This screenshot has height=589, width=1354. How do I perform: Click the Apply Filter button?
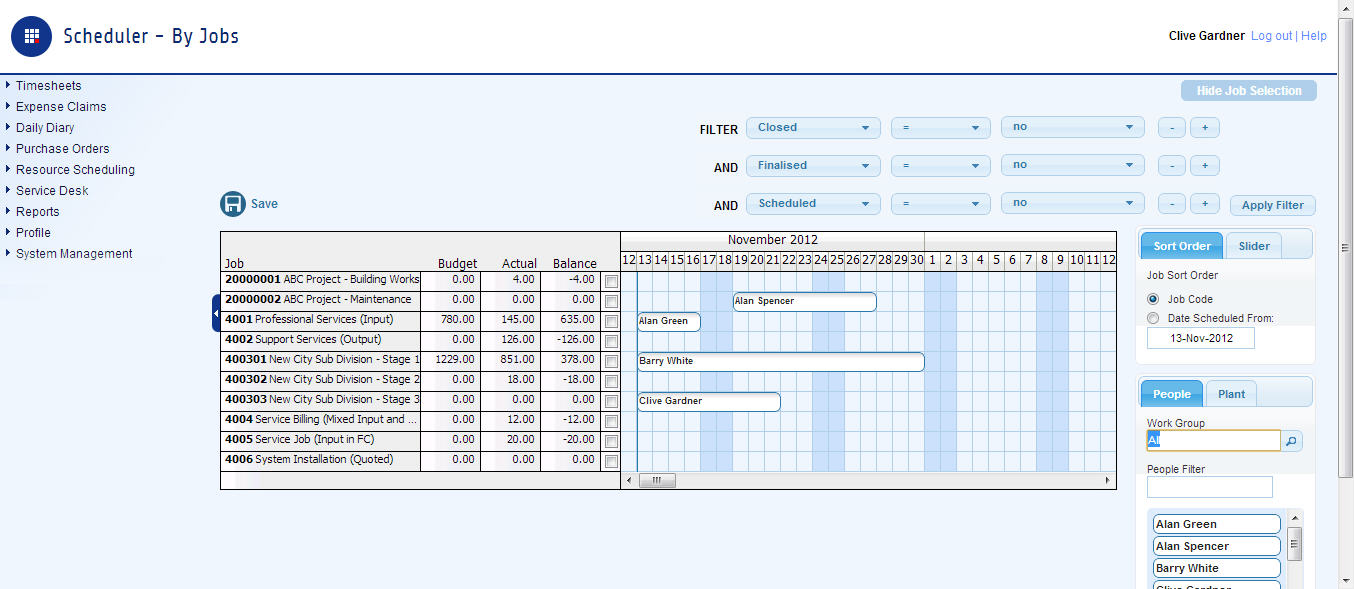click(1273, 205)
